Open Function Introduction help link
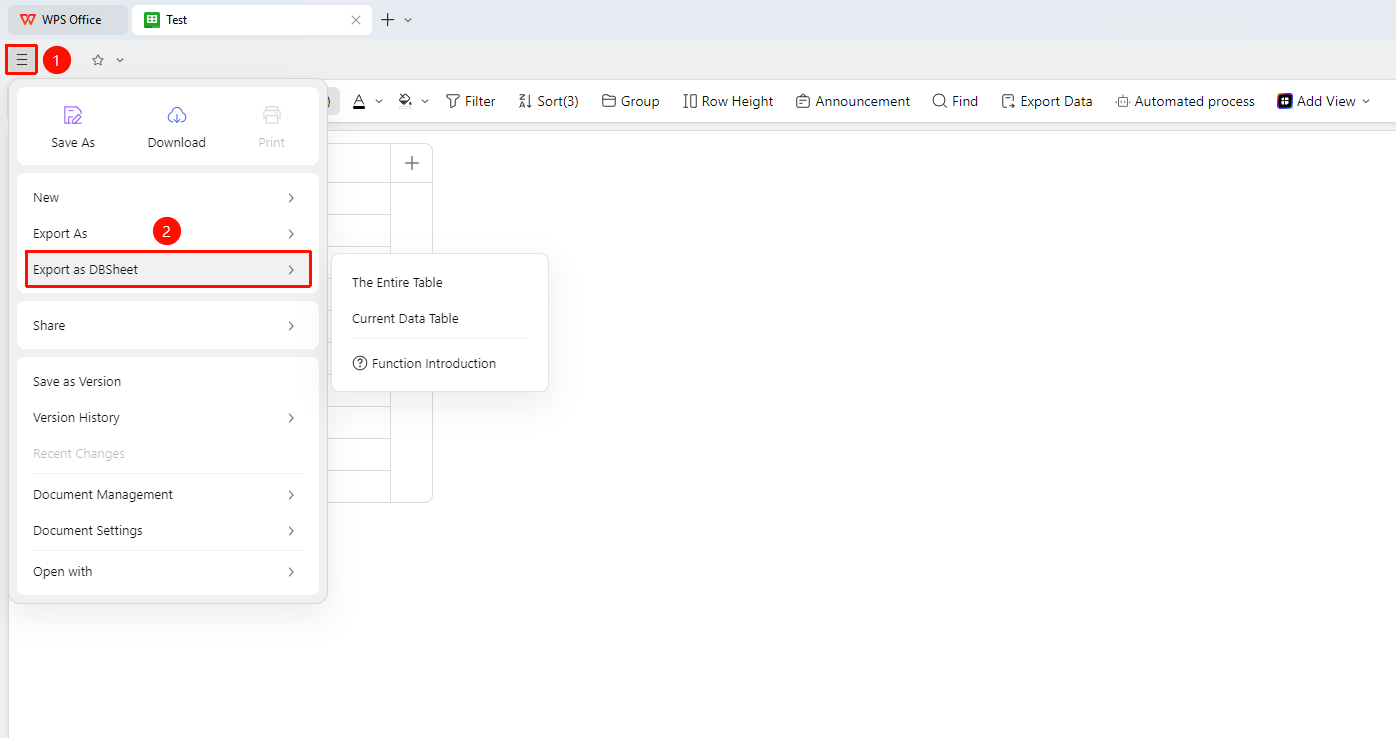The height and width of the screenshot is (738, 1396). pyautogui.click(x=440, y=364)
